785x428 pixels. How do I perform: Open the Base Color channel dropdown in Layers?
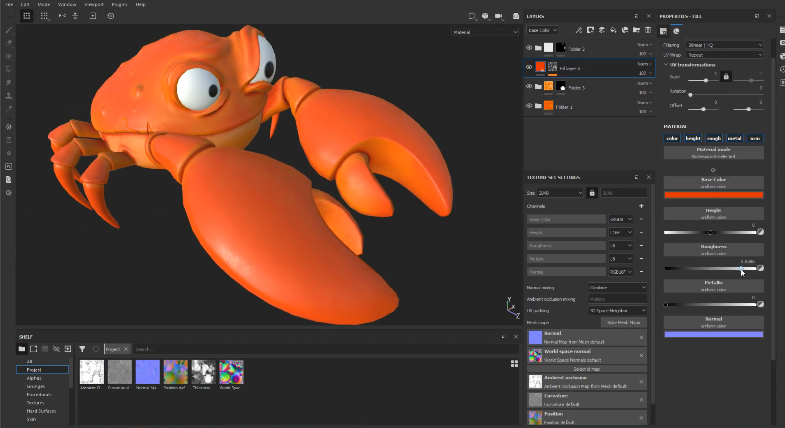pos(542,30)
